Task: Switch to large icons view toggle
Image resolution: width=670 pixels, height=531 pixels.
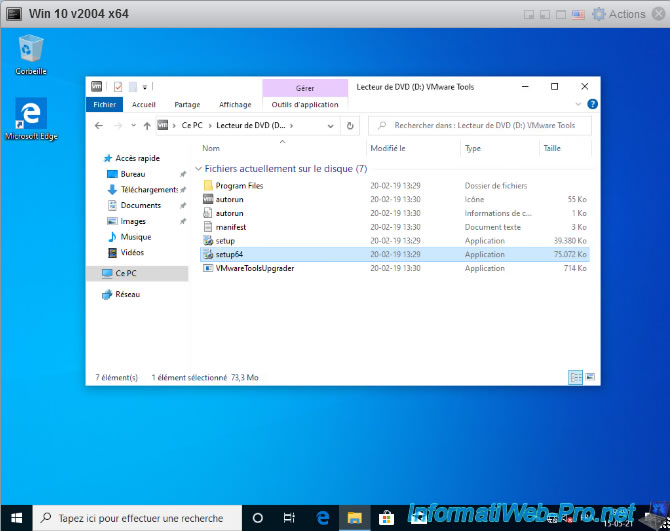Action: (590, 378)
